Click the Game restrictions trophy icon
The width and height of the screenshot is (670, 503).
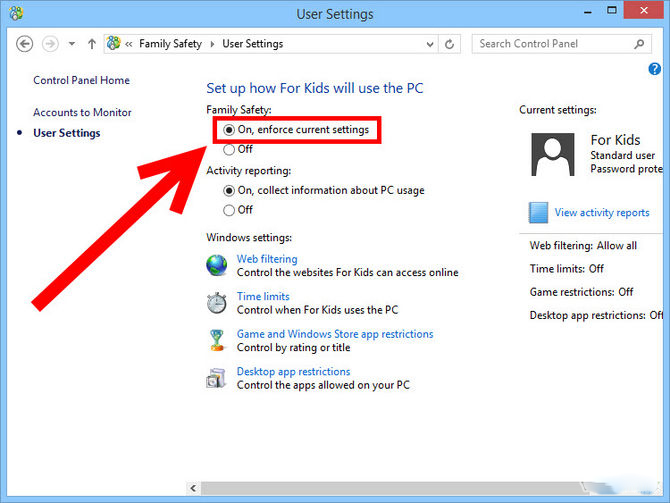tap(217, 340)
